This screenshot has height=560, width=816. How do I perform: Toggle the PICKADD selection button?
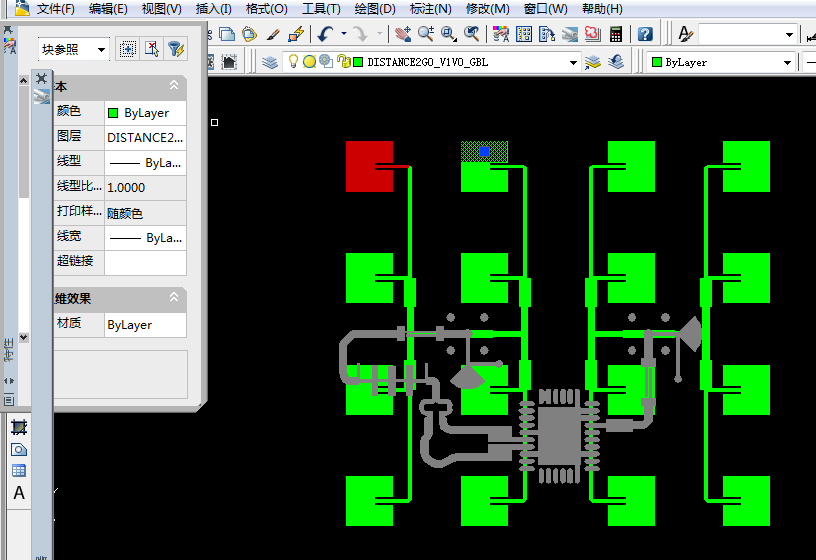point(128,49)
